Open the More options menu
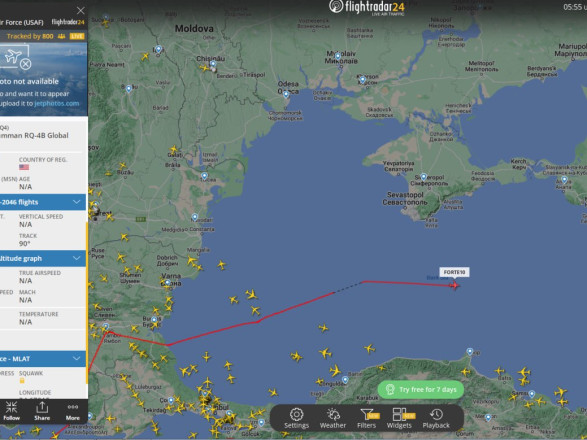The image size is (587, 440). pos(73,411)
